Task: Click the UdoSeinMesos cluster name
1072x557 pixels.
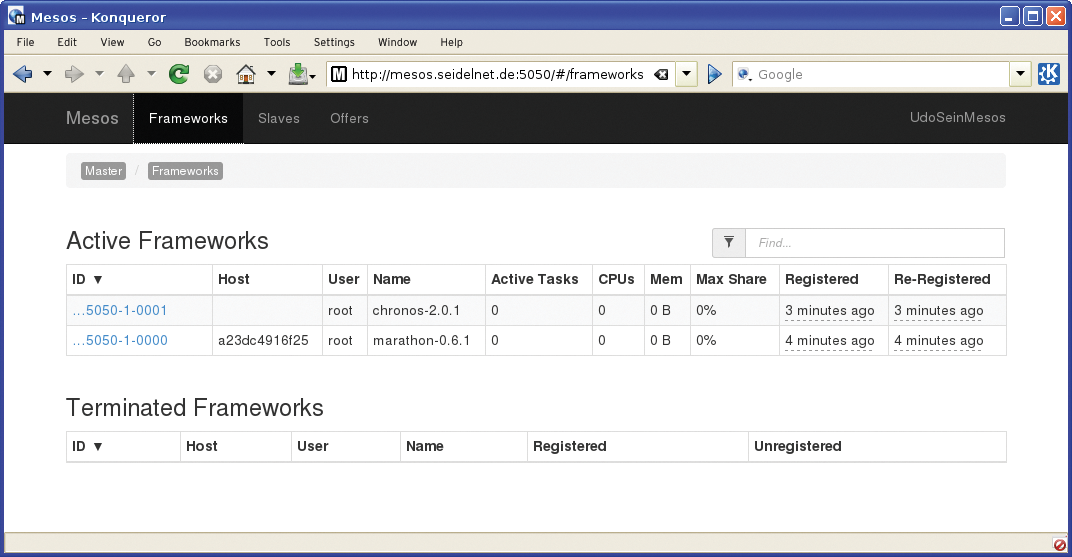Action: [957, 118]
